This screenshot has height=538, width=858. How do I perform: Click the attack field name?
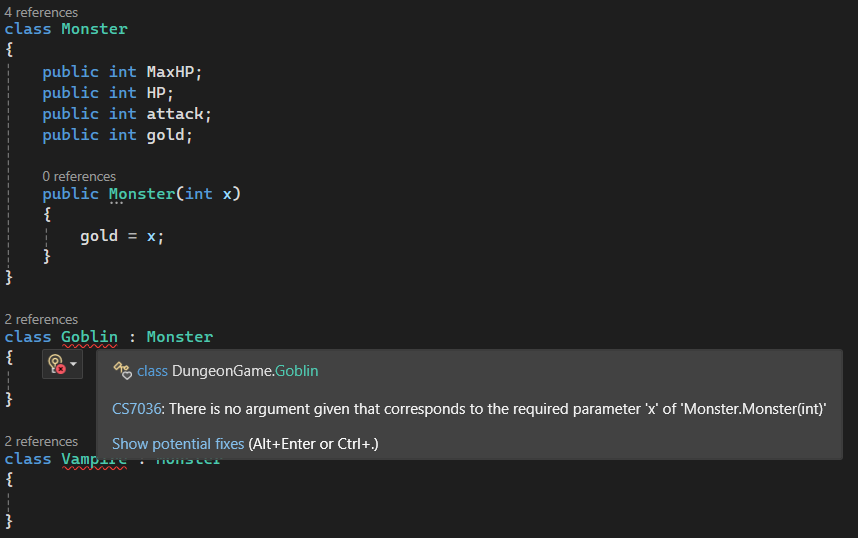click(175, 114)
